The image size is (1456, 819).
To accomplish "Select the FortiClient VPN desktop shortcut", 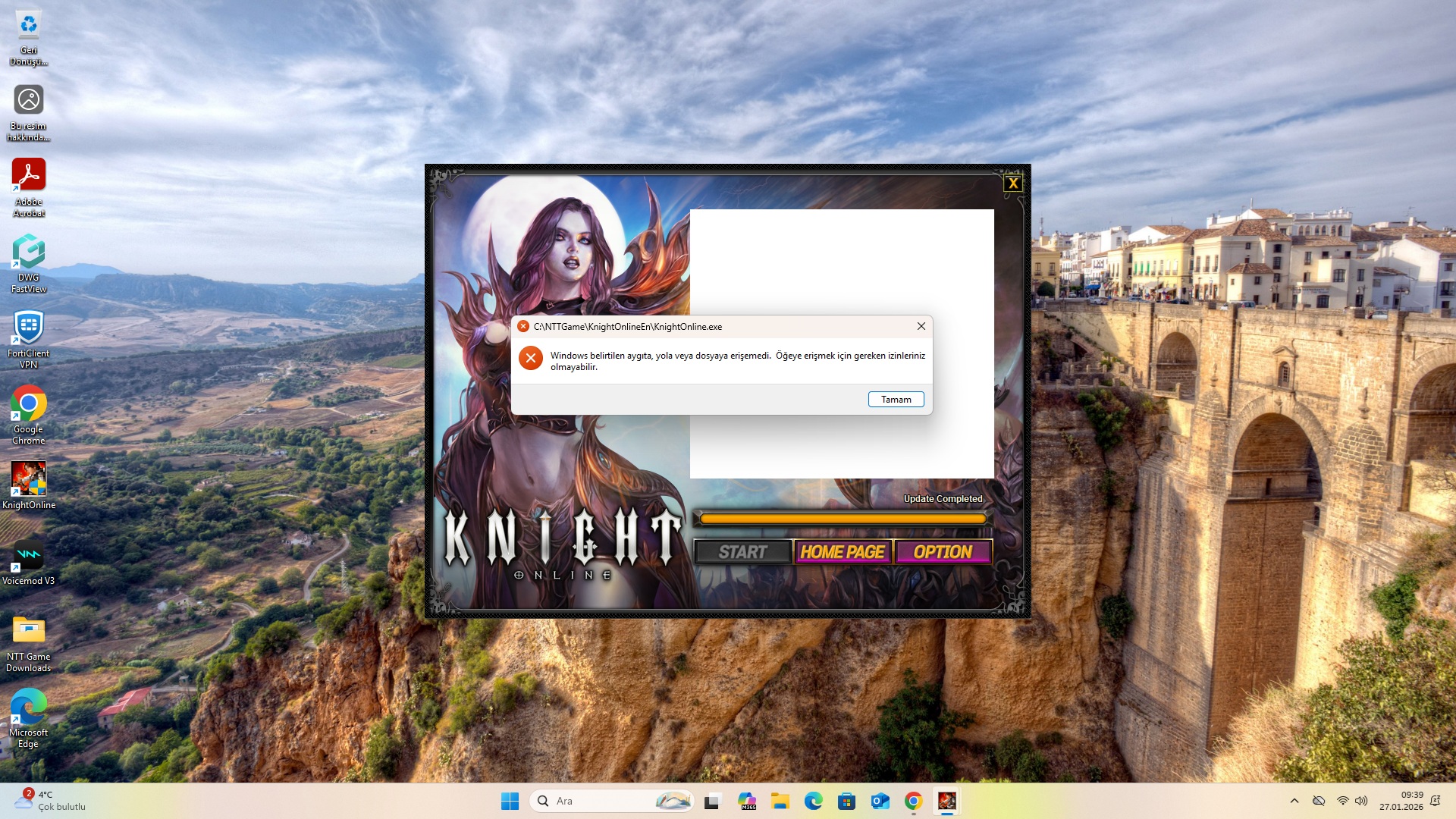I will click(x=29, y=340).
